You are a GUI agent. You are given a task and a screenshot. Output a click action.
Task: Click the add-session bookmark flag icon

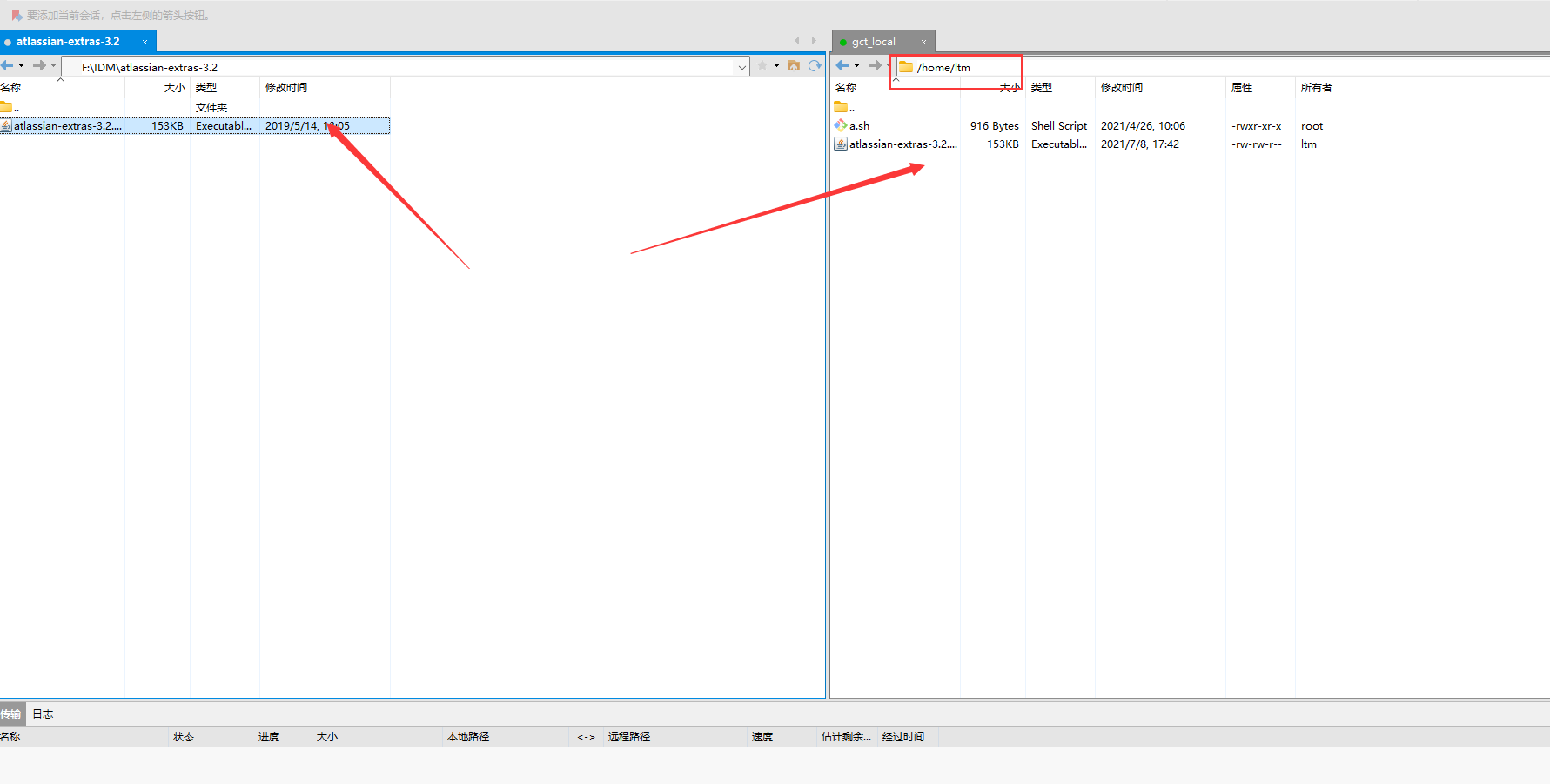[17, 16]
